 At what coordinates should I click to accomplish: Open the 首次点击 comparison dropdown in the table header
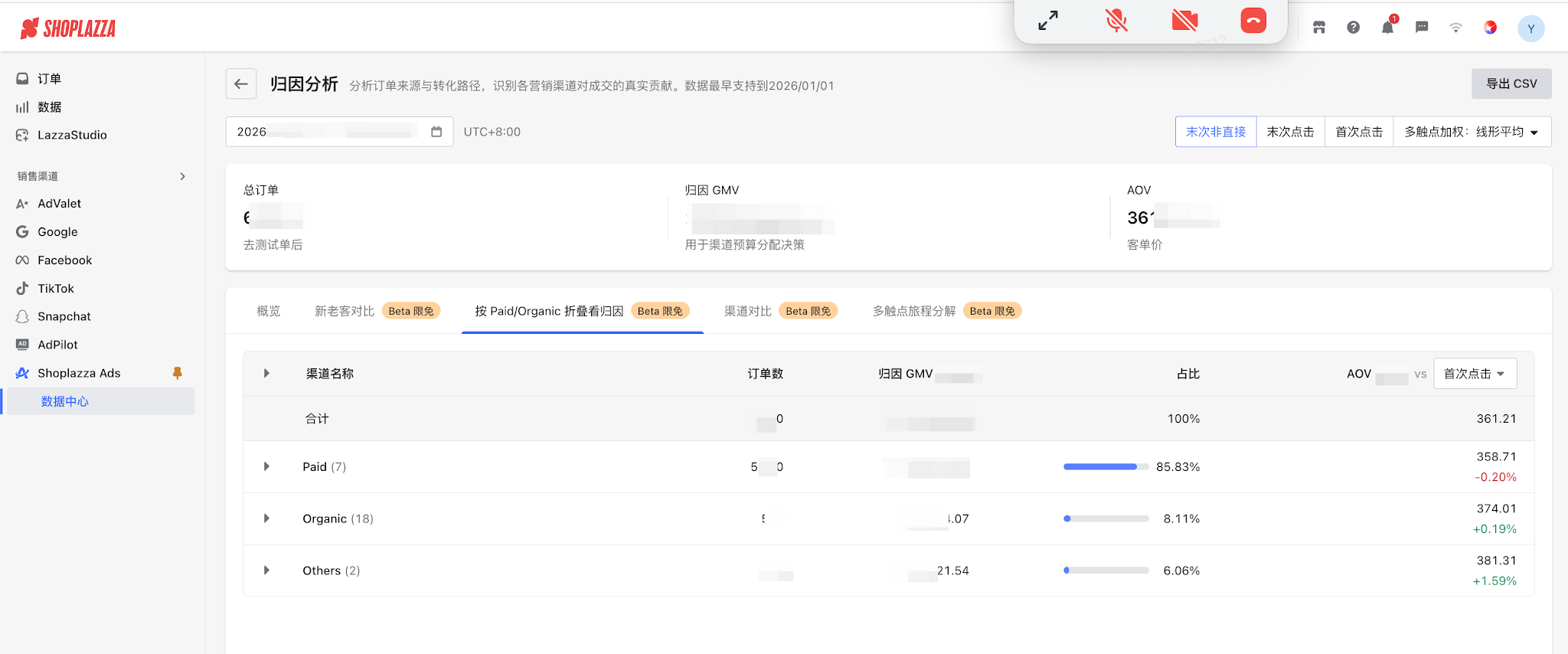[1475, 374]
